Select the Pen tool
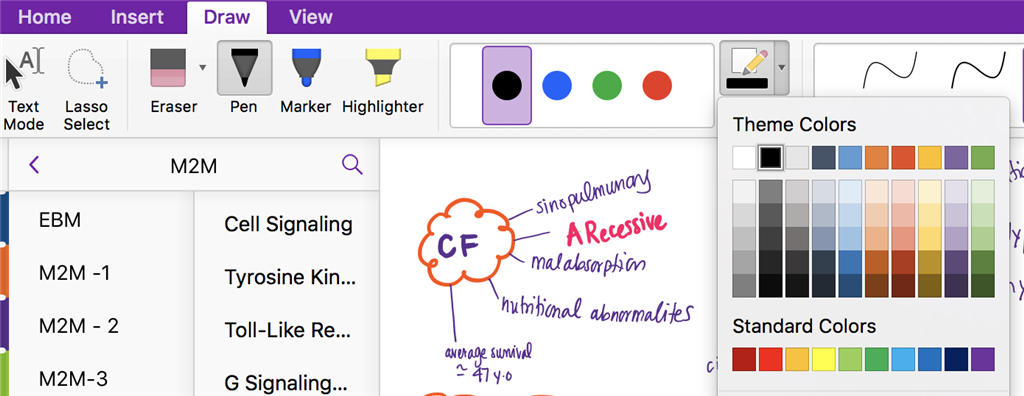The width and height of the screenshot is (1024, 396). click(x=244, y=78)
